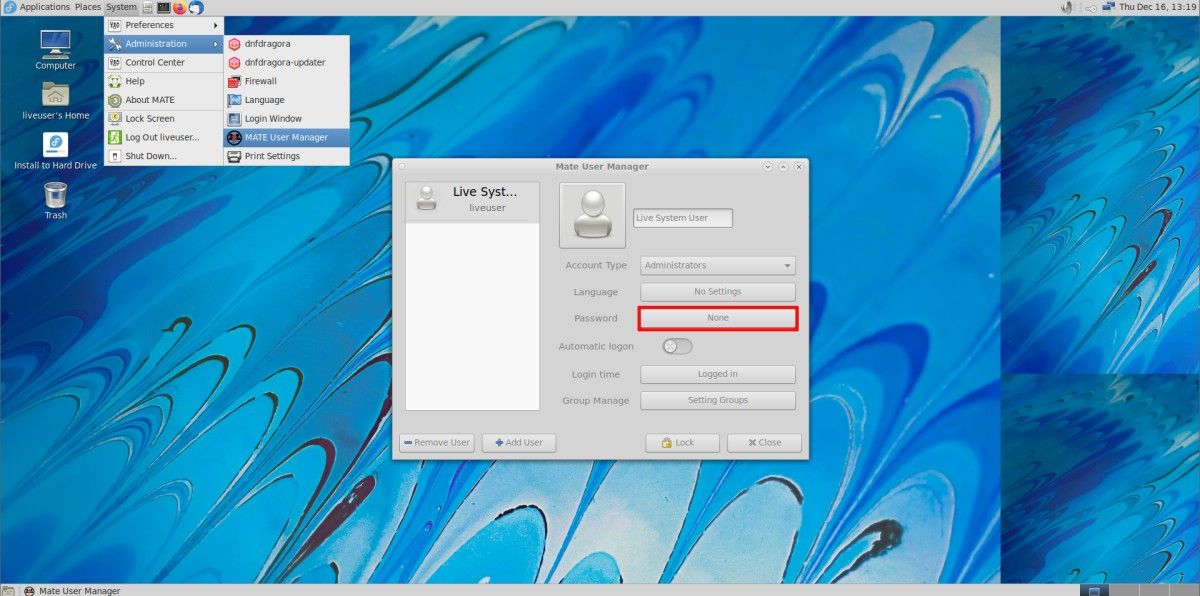
Task: Click the Add User button
Action: click(518, 442)
